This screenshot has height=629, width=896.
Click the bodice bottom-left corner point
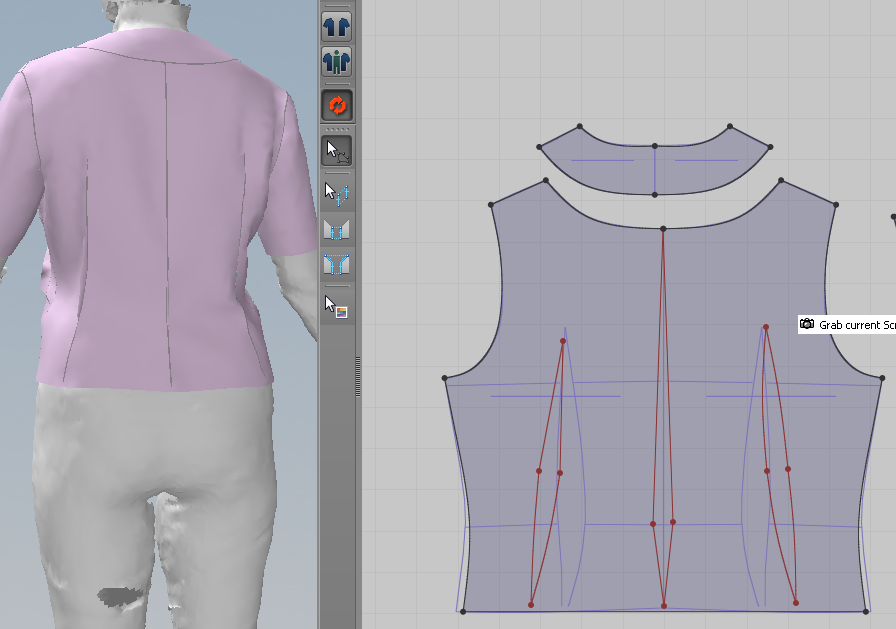coord(463,611)
